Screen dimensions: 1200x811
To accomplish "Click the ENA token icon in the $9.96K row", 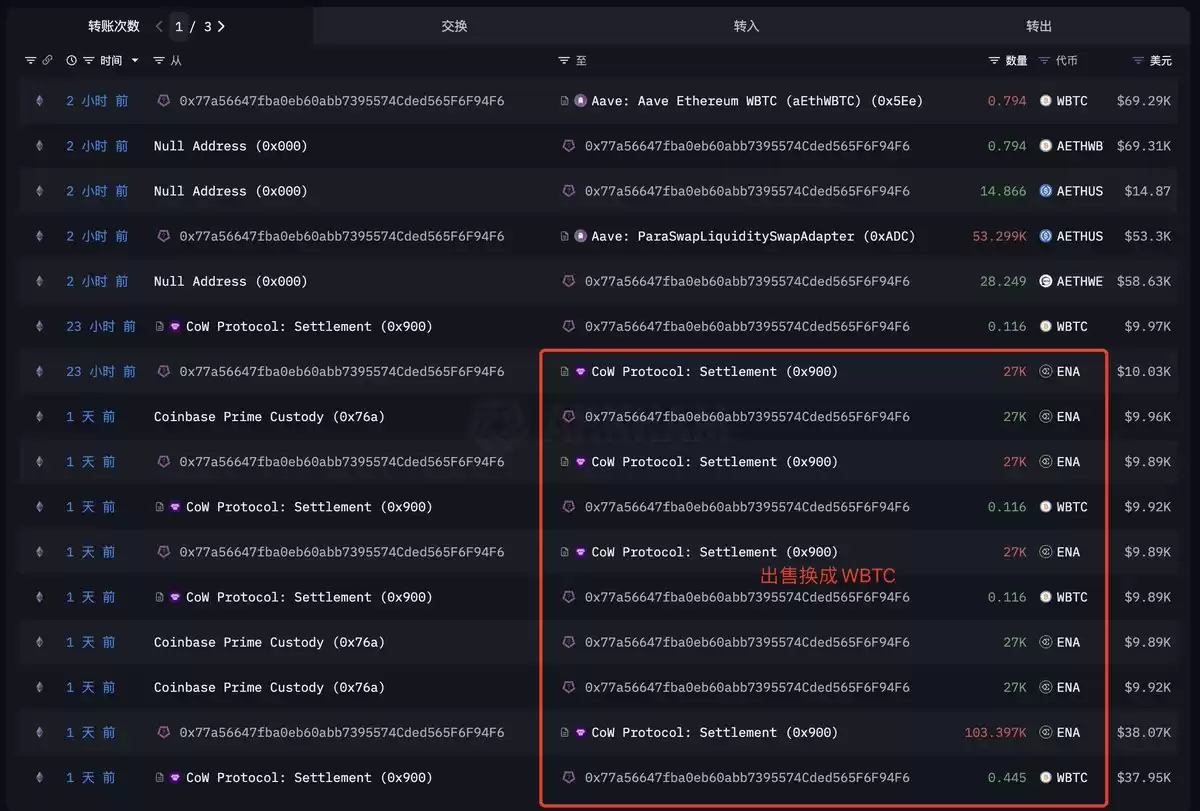I will coord(1046,416).
